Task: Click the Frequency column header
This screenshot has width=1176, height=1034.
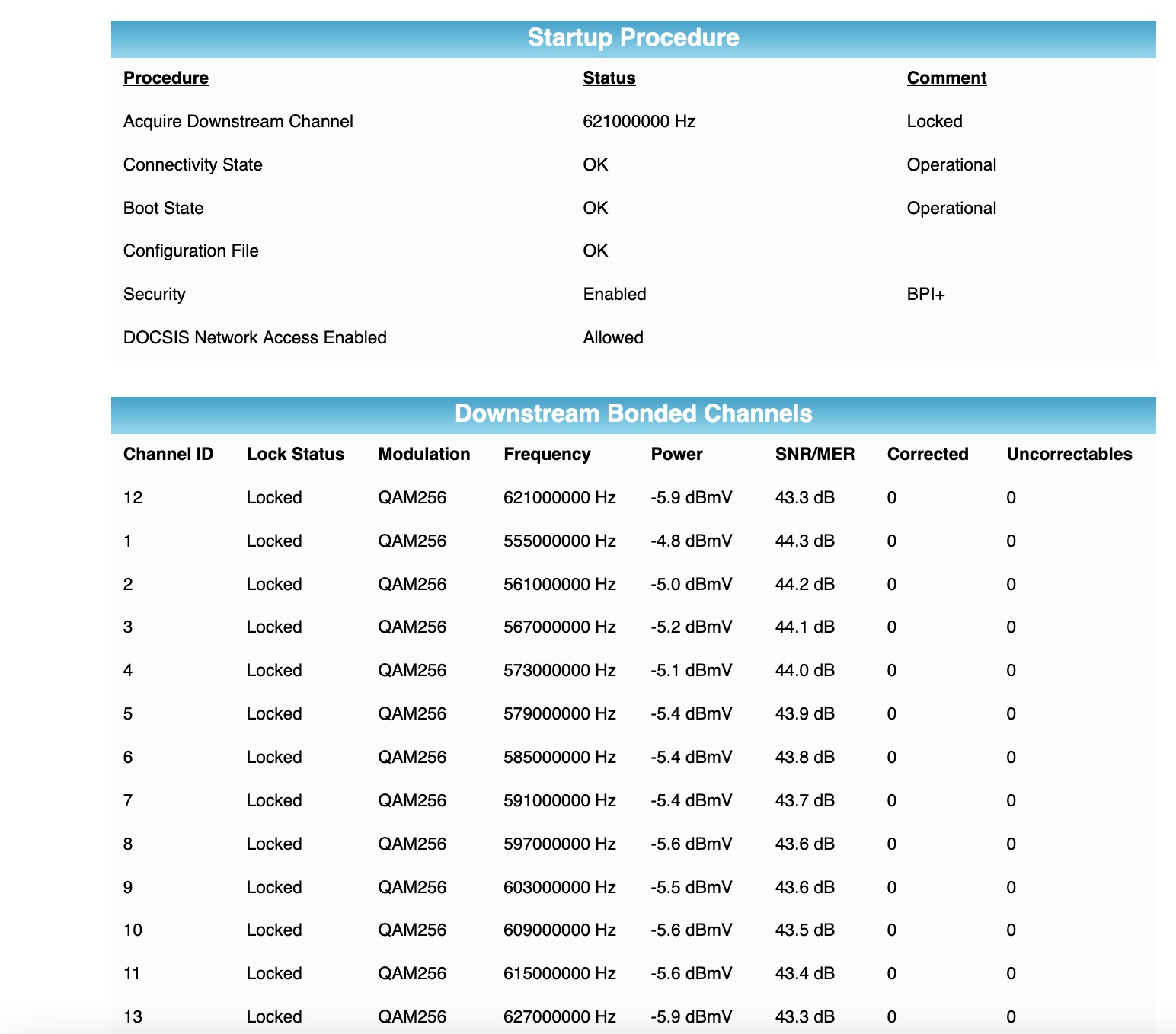Action: click(547, 453)
